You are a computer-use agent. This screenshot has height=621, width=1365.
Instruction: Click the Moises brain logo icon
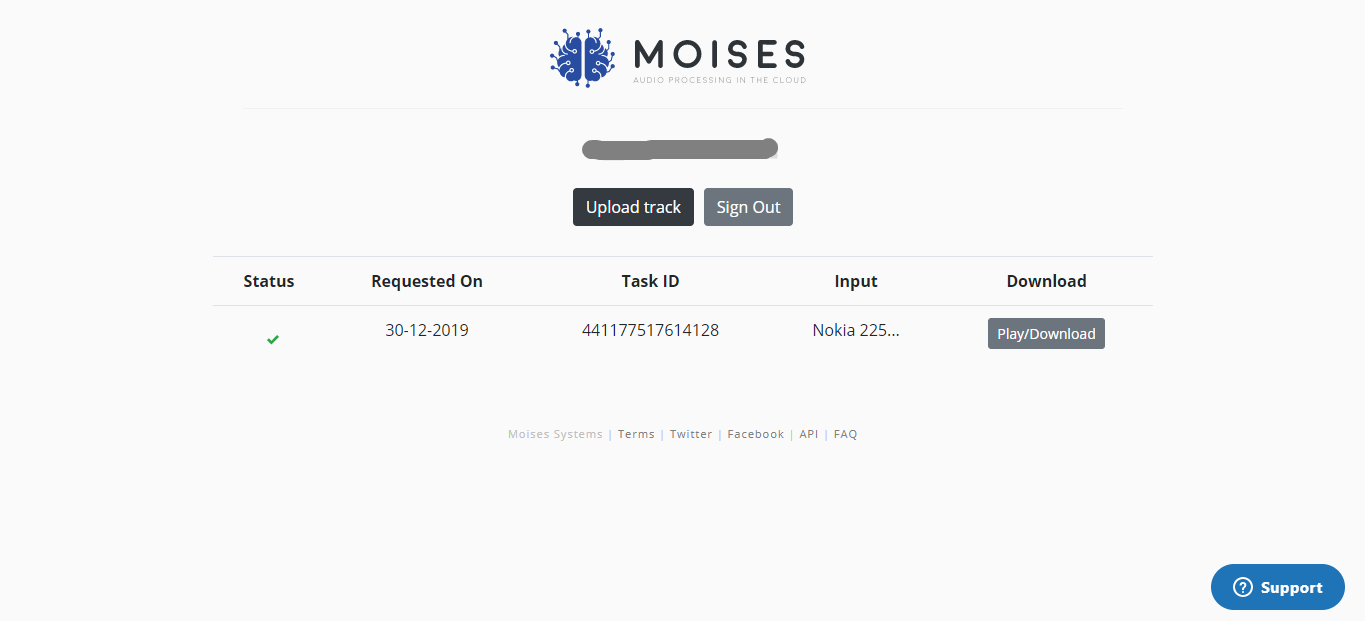(582, 56)
